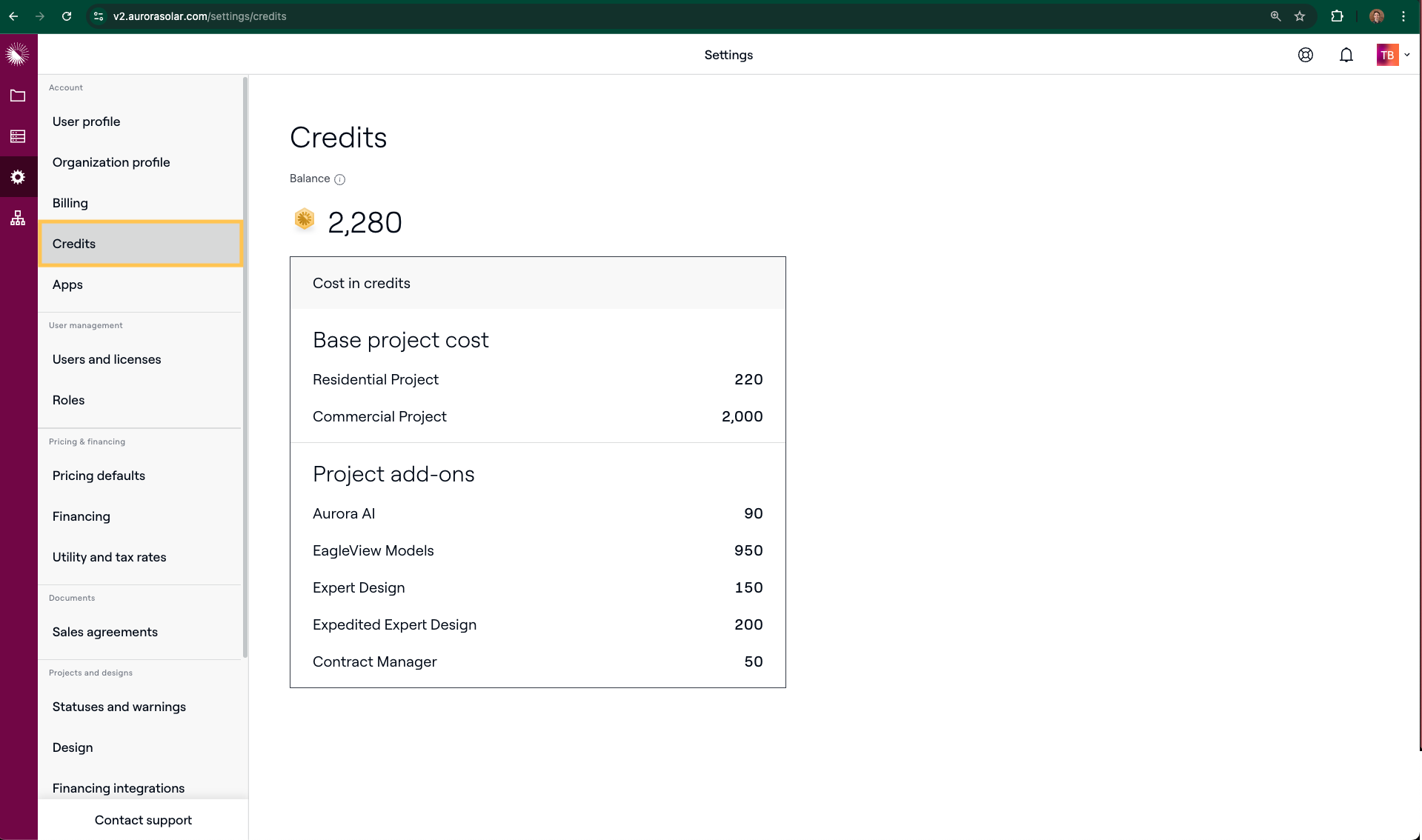The width and height of the screenshot is (1422, 840).
Task: Open Users and licenses page
Action: point(140,359)
